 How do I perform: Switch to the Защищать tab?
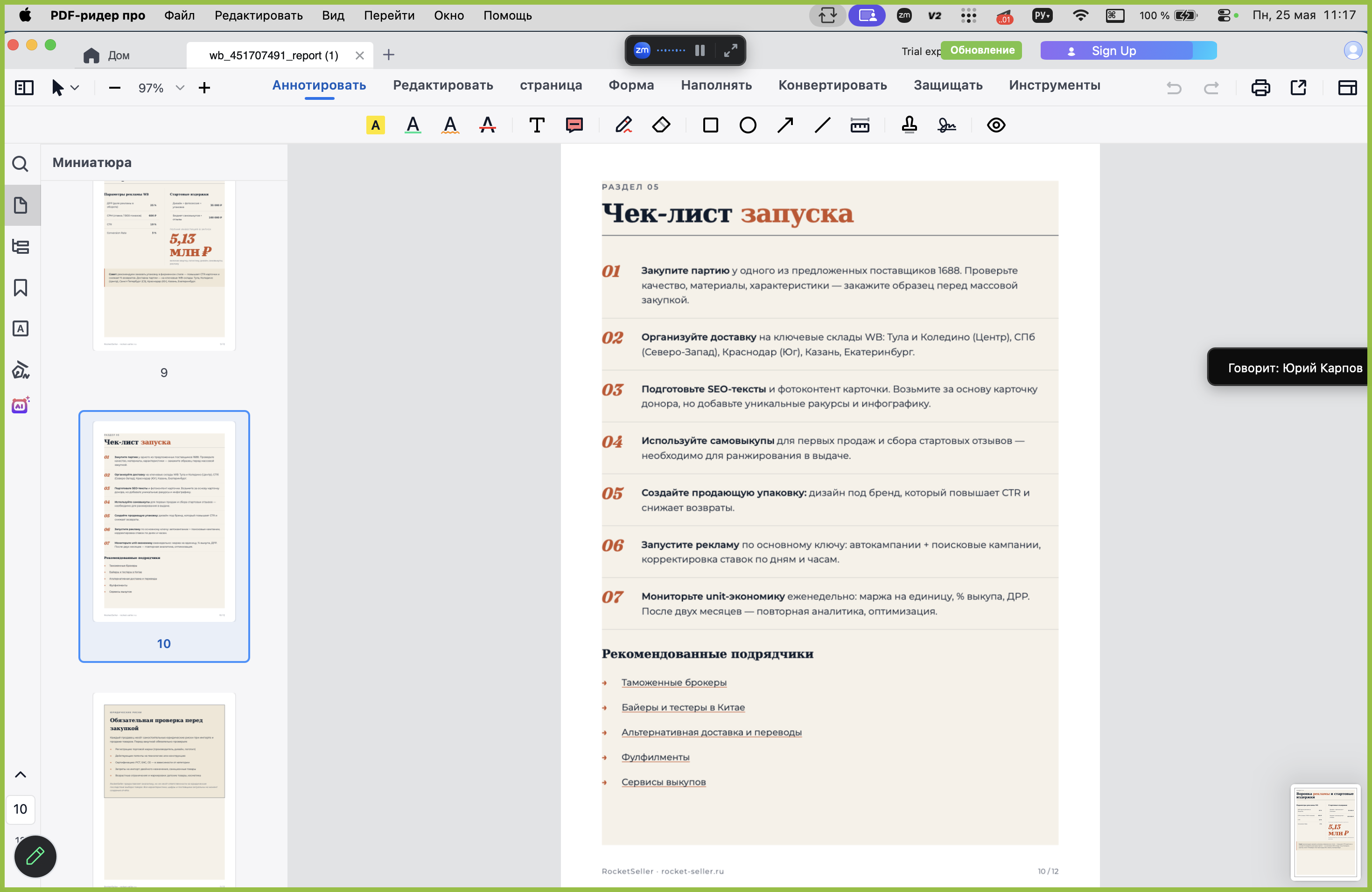pos(948,85)
